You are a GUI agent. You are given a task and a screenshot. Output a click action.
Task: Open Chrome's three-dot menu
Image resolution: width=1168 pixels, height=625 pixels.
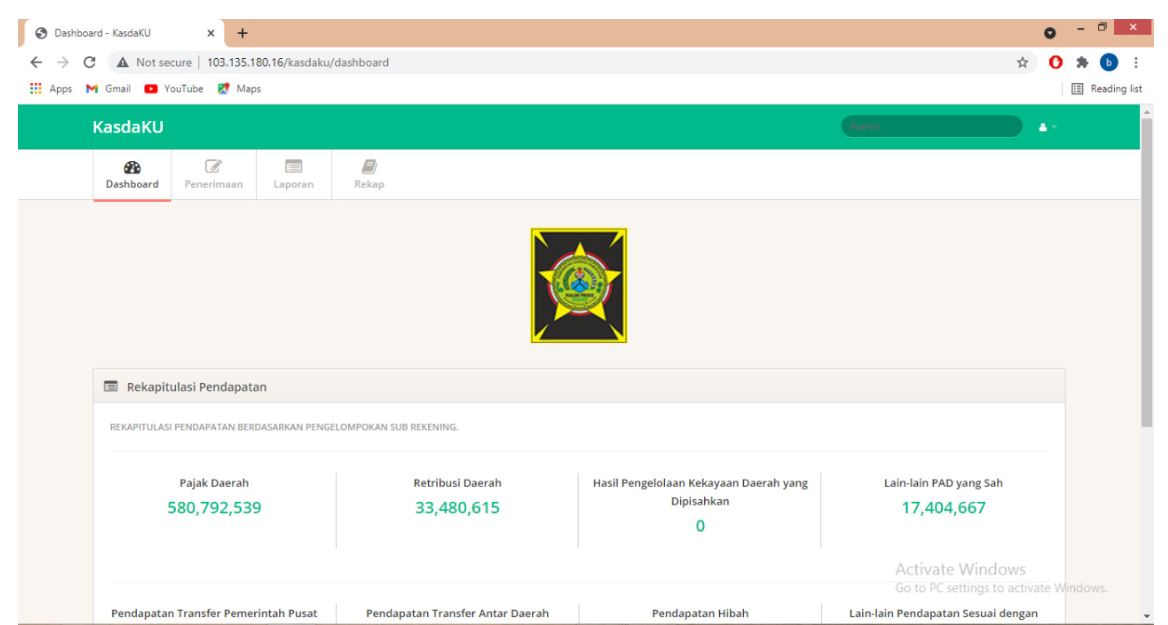coord(1136,63)
